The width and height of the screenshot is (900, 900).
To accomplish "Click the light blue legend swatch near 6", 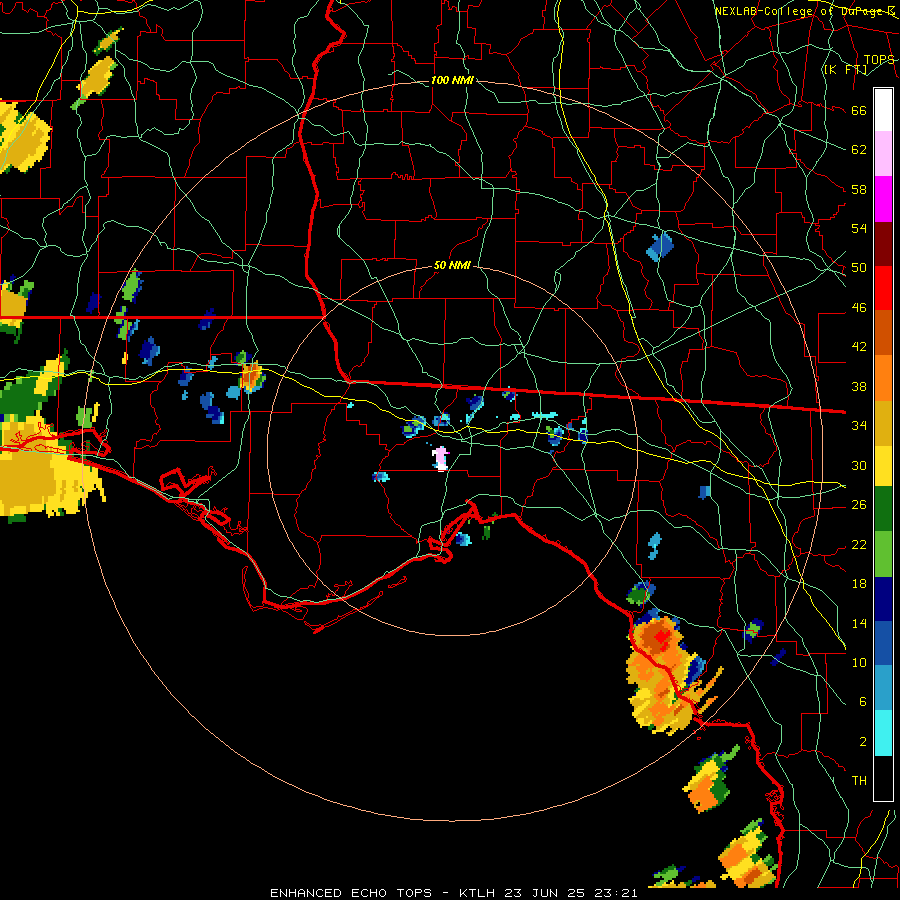I will pyautogui.click(x=883, y=688).
